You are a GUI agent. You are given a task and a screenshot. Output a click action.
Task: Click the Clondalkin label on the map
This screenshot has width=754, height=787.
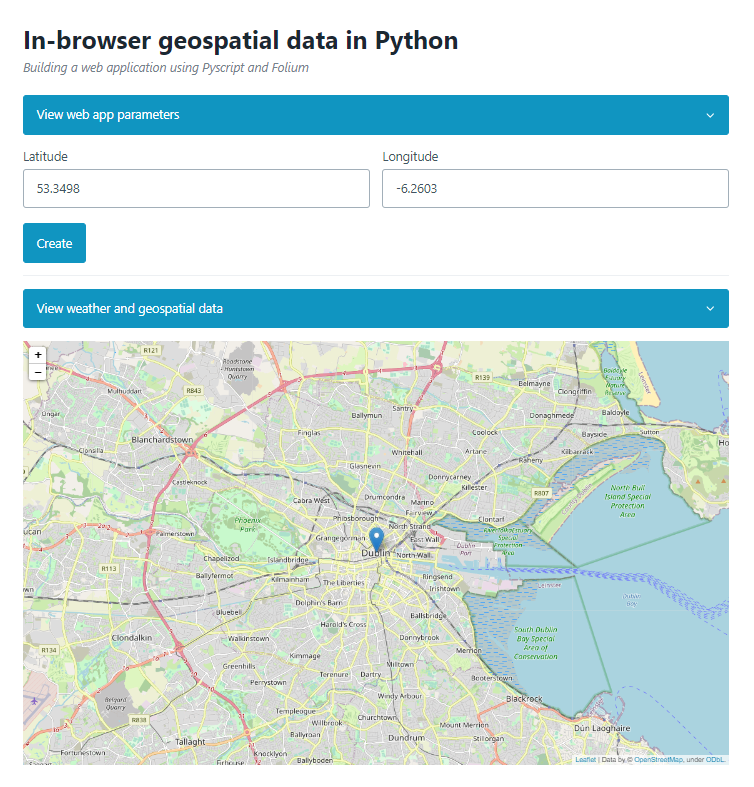[x=132, y=637]
